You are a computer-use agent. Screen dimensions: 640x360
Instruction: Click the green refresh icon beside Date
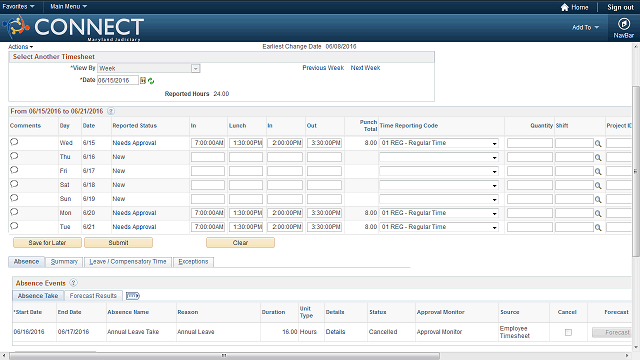(x=151, y=81)
